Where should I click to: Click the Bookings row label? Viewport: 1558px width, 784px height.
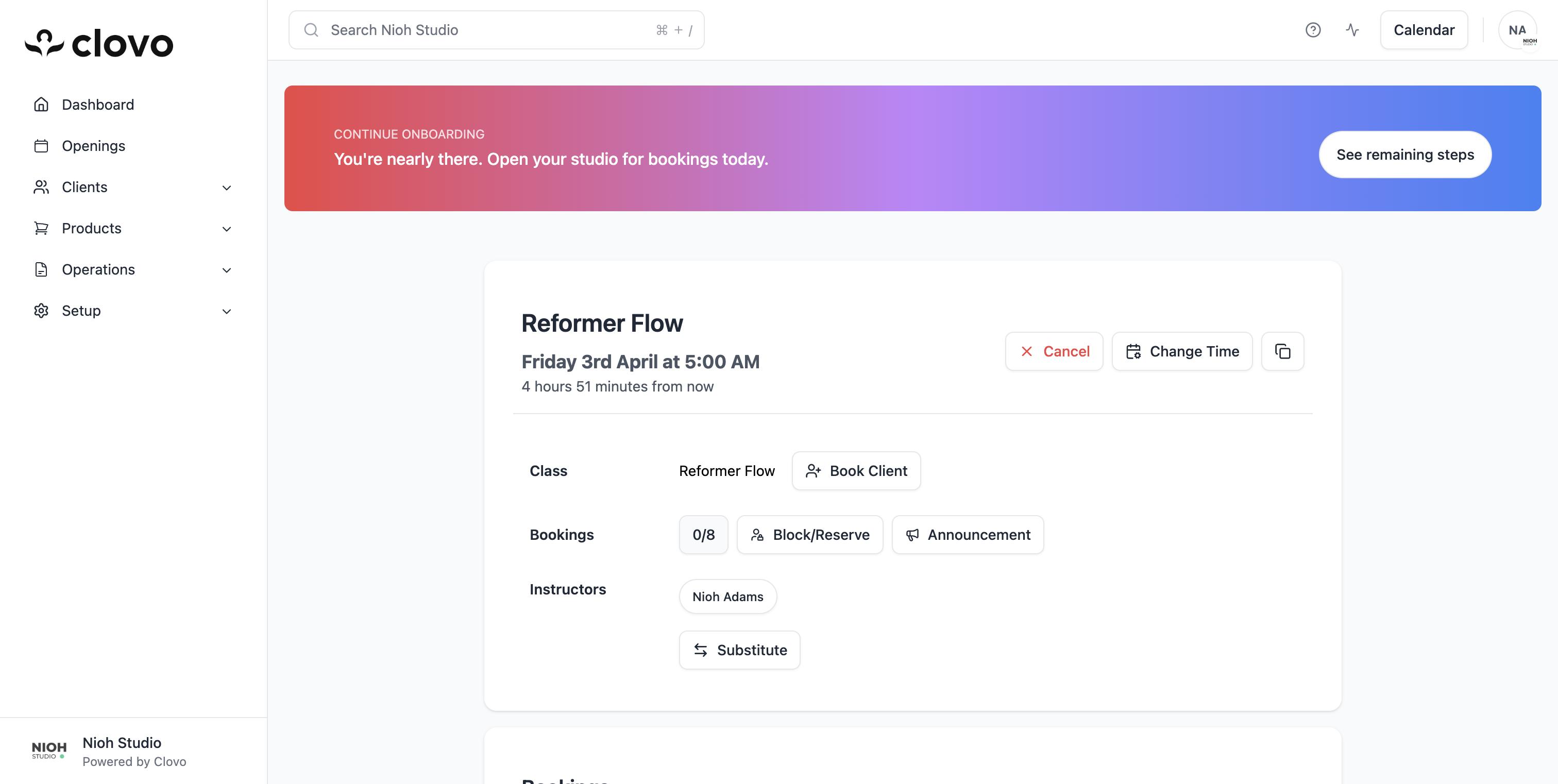pos(561,534)
